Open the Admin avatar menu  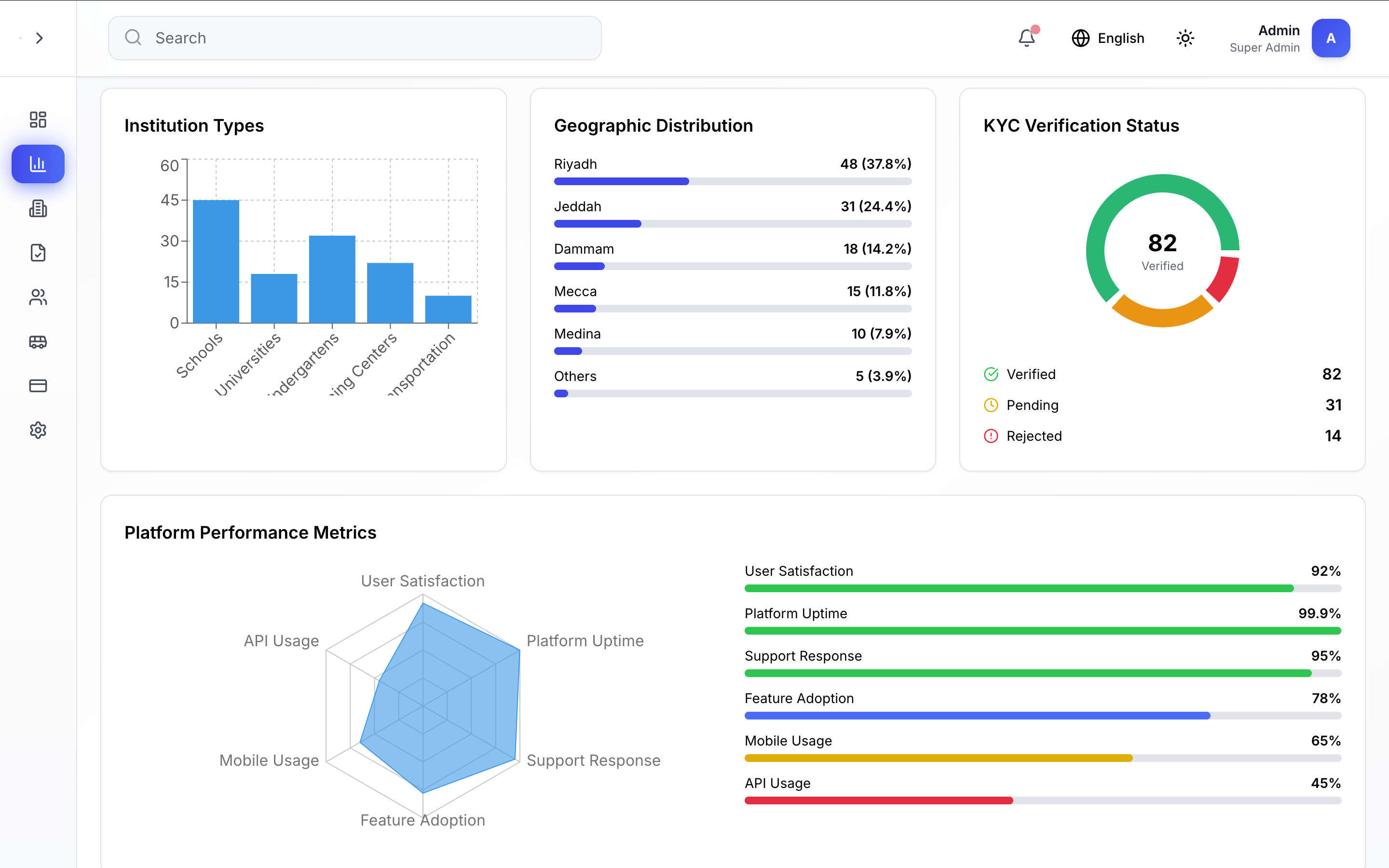click(x=1331, y=38)
